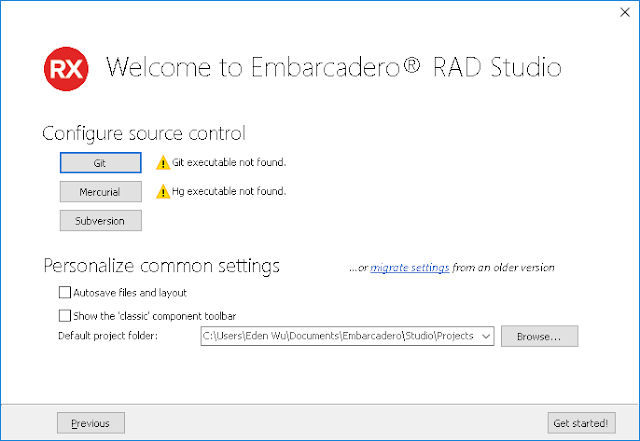The height and width of the screenshot is (441, 640).
Task: Click the 'Welcome to Embarcadero RAD Studio' title
Action: (x=333, y=67)
